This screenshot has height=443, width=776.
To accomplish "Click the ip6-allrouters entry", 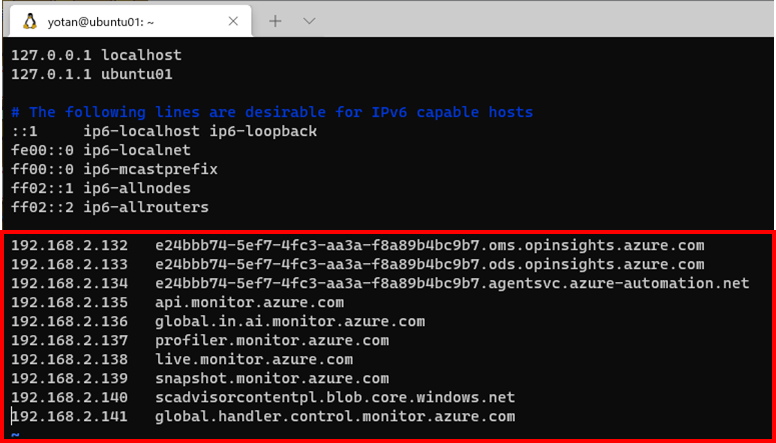I will pos(146,207).
